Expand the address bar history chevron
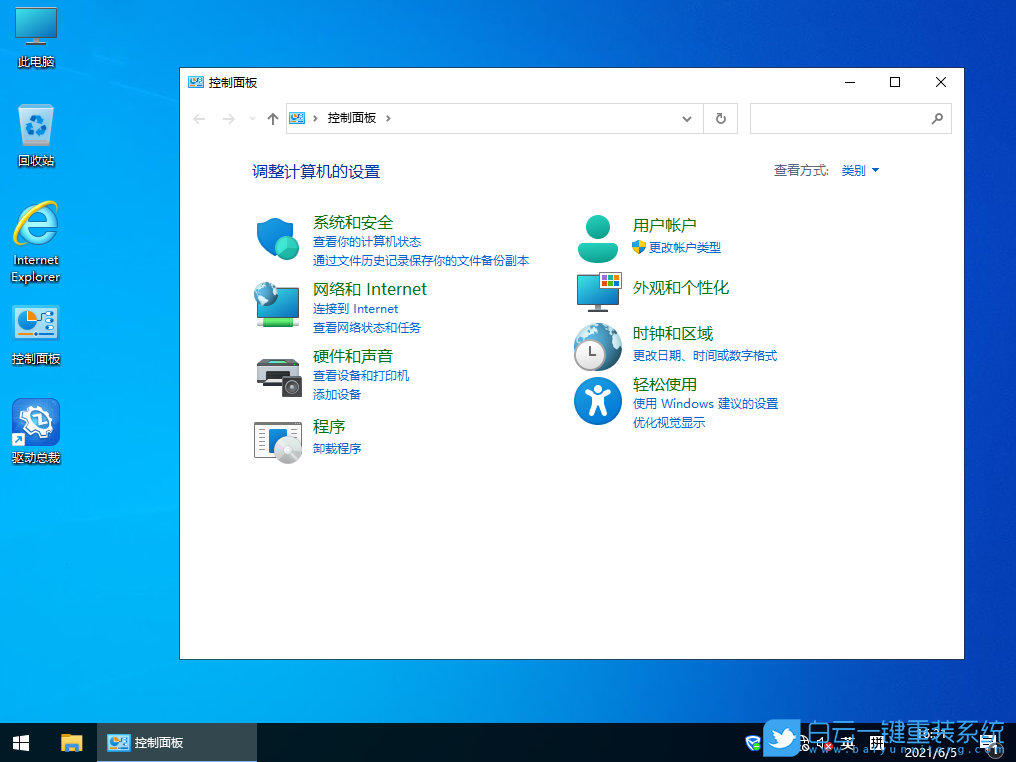 click(687, 118)
